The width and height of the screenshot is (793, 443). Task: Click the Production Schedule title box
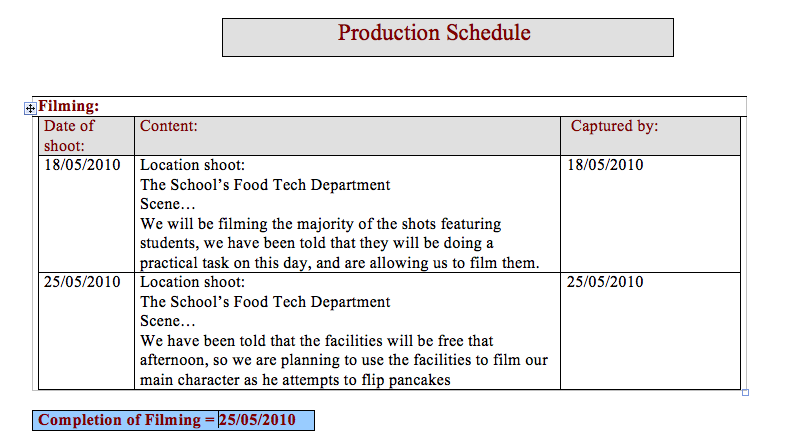click(x=447, y=36)
